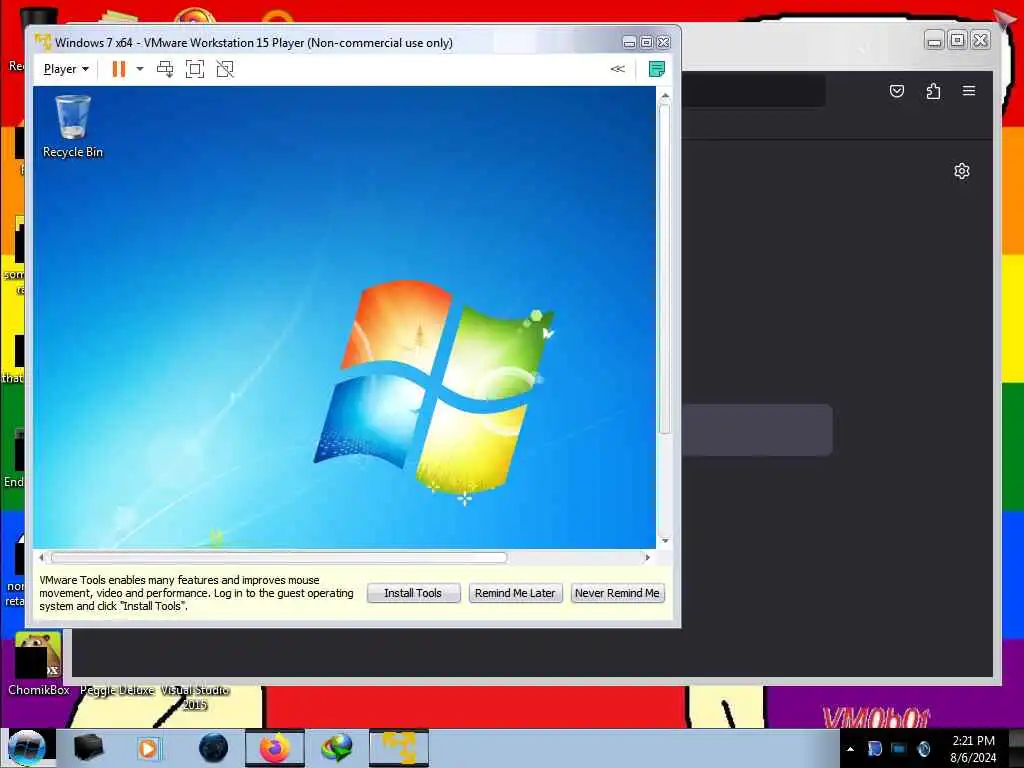Click the Never Remind Me button
Viewport: 1024px width, 768px height.
point(617,593)
